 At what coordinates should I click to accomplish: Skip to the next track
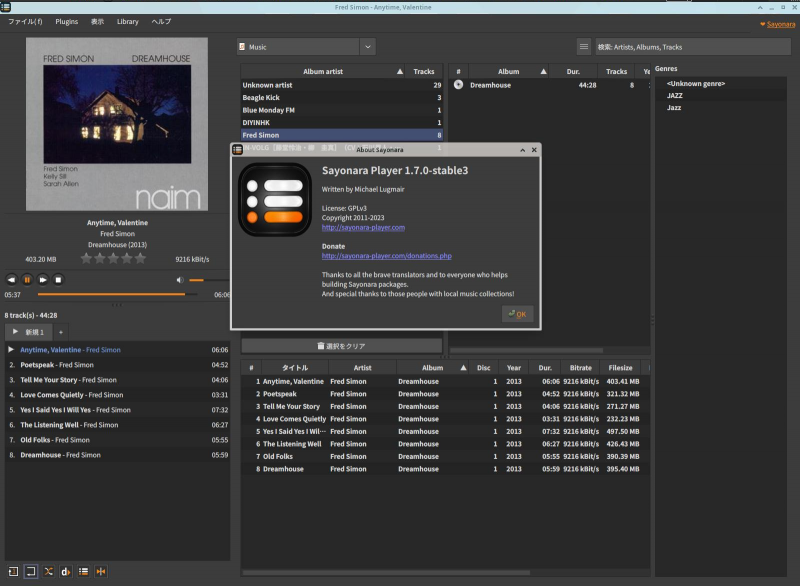point(43,280)
